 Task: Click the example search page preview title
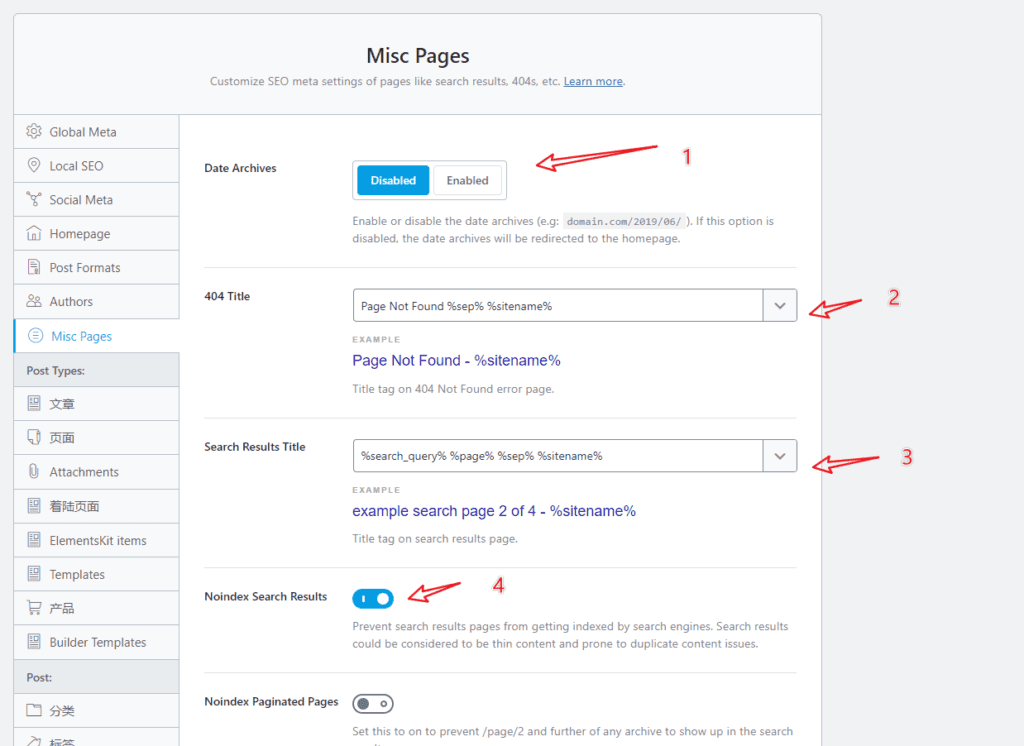[x=494, y=511]
